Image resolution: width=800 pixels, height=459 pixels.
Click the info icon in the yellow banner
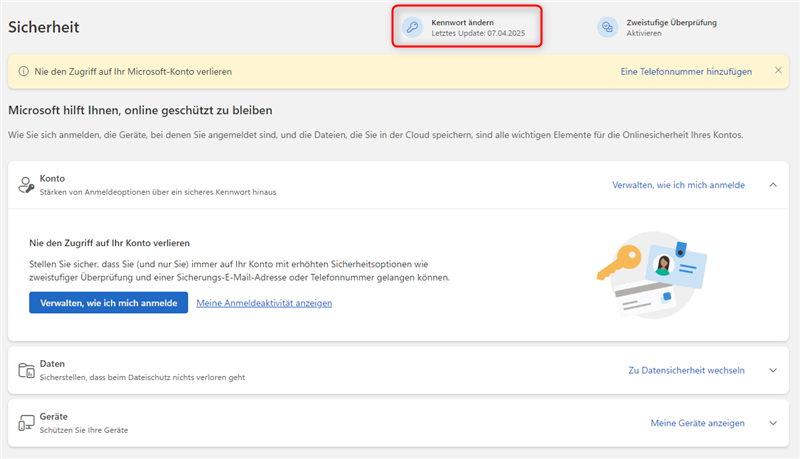[x=22, y=71]
